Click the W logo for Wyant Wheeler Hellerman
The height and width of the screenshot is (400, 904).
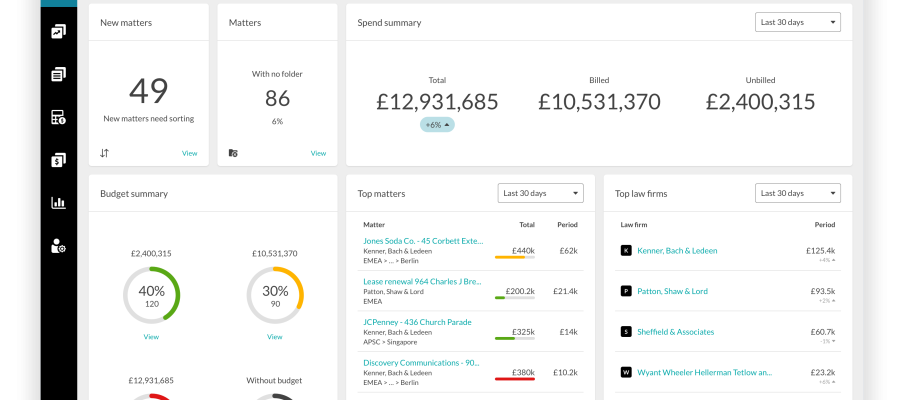pyautogui.click(x=626, y=372)
